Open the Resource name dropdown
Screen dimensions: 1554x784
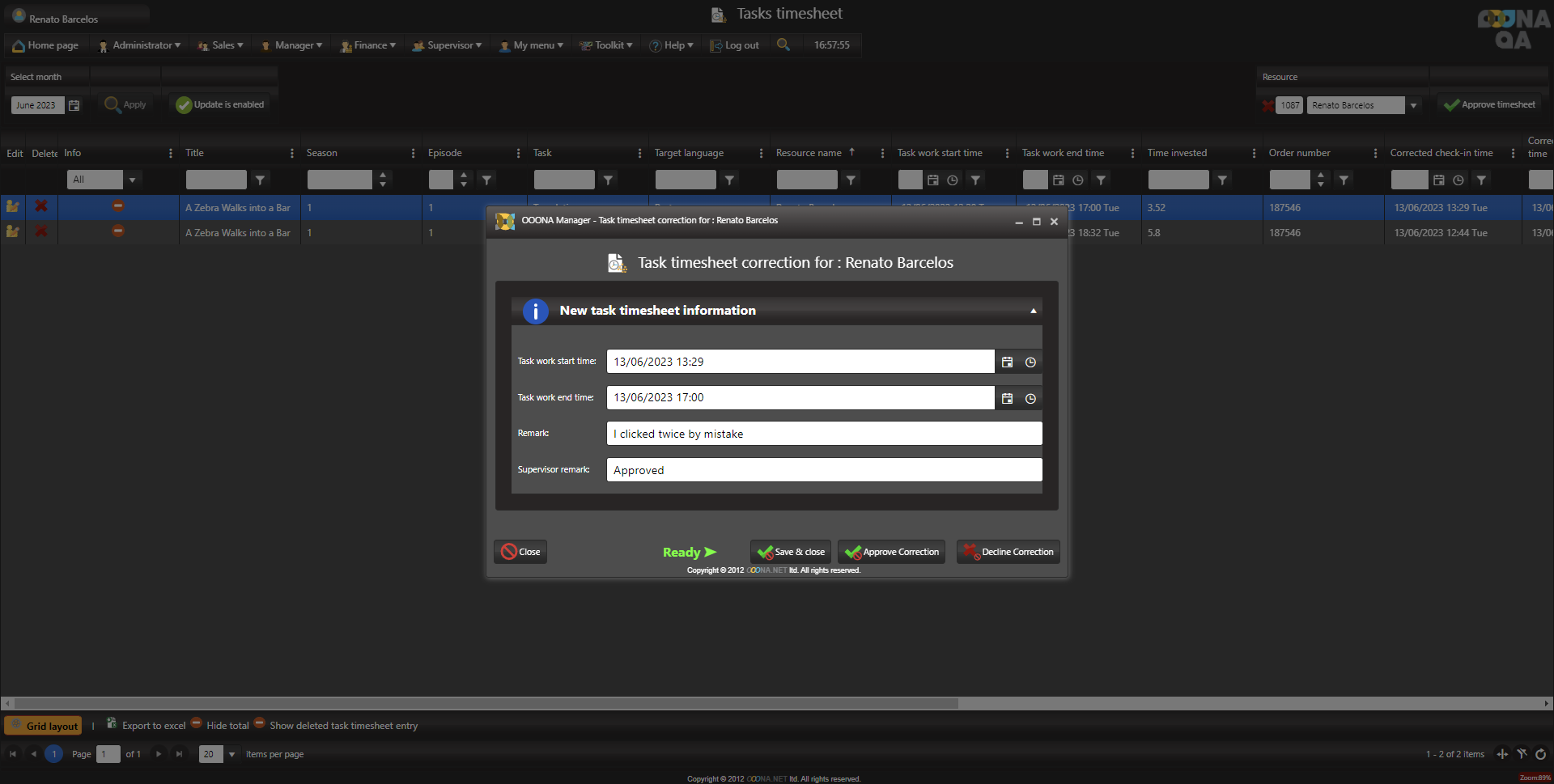coord(1413,106)
